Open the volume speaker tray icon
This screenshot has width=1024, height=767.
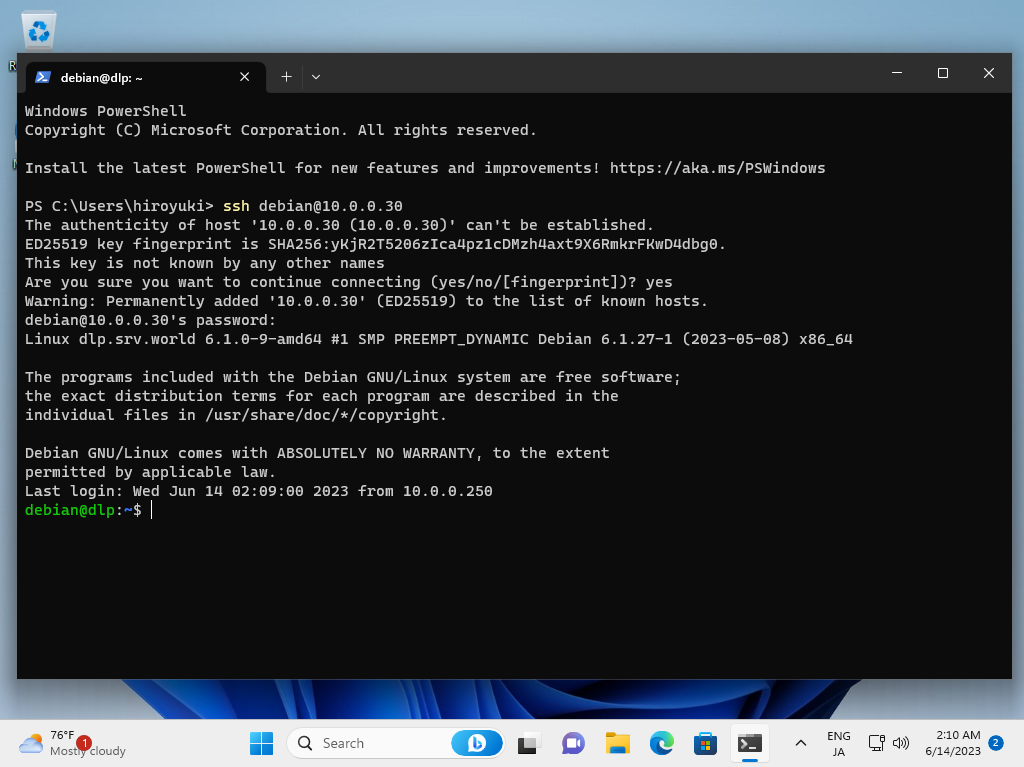(x=901, y=743)
